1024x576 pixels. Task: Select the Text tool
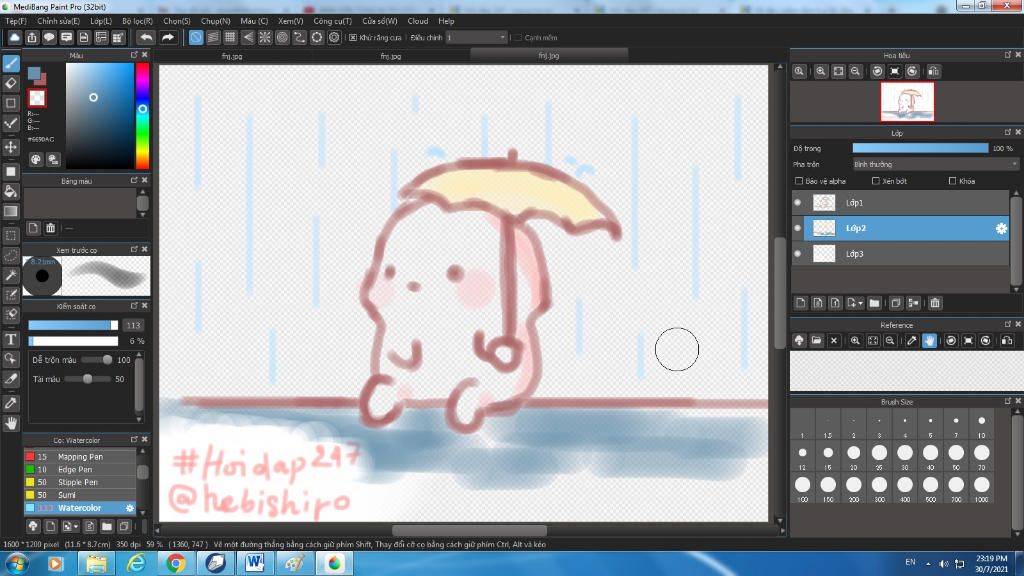click(x=10, y=339)
